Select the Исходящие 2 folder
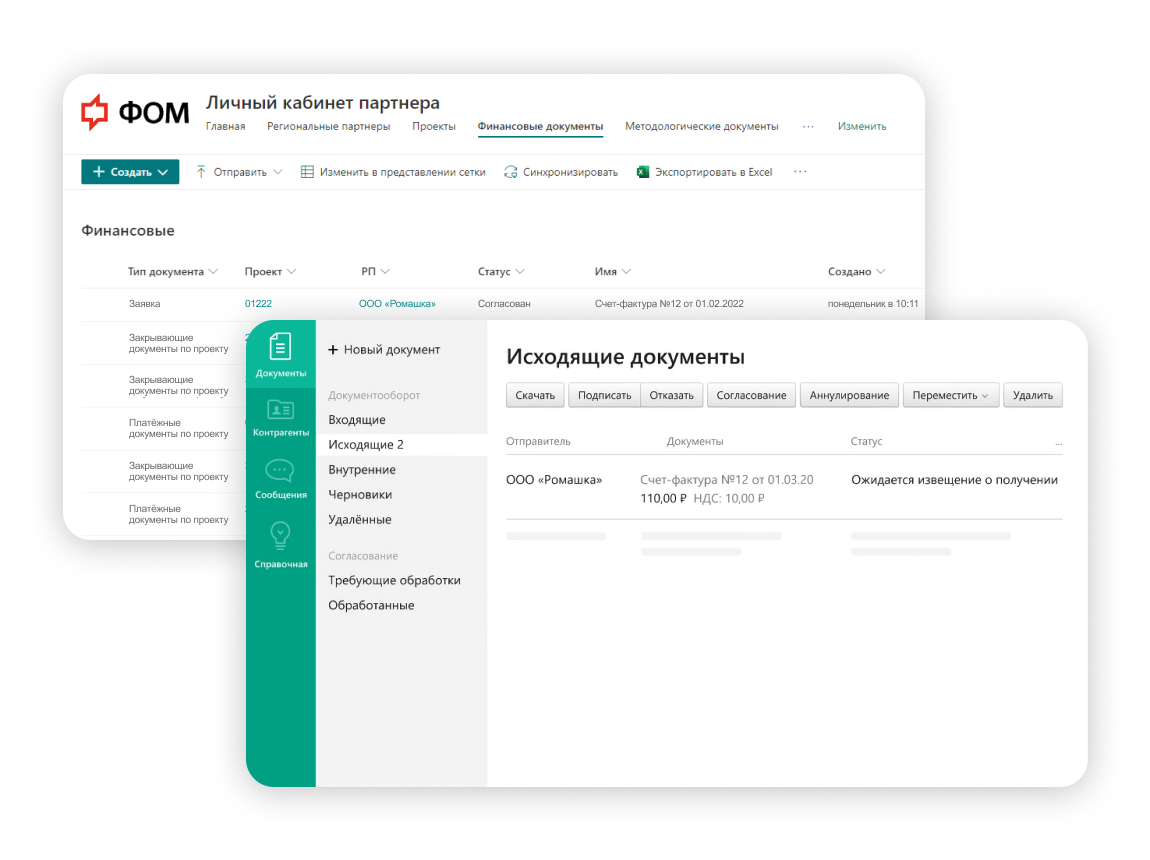 (364, 444)
